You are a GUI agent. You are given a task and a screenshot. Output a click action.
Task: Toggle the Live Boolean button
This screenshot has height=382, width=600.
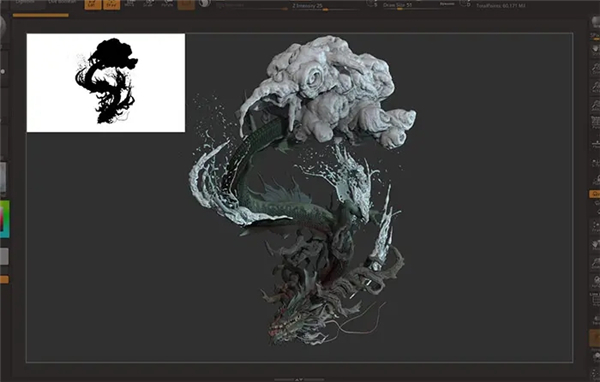62,2
